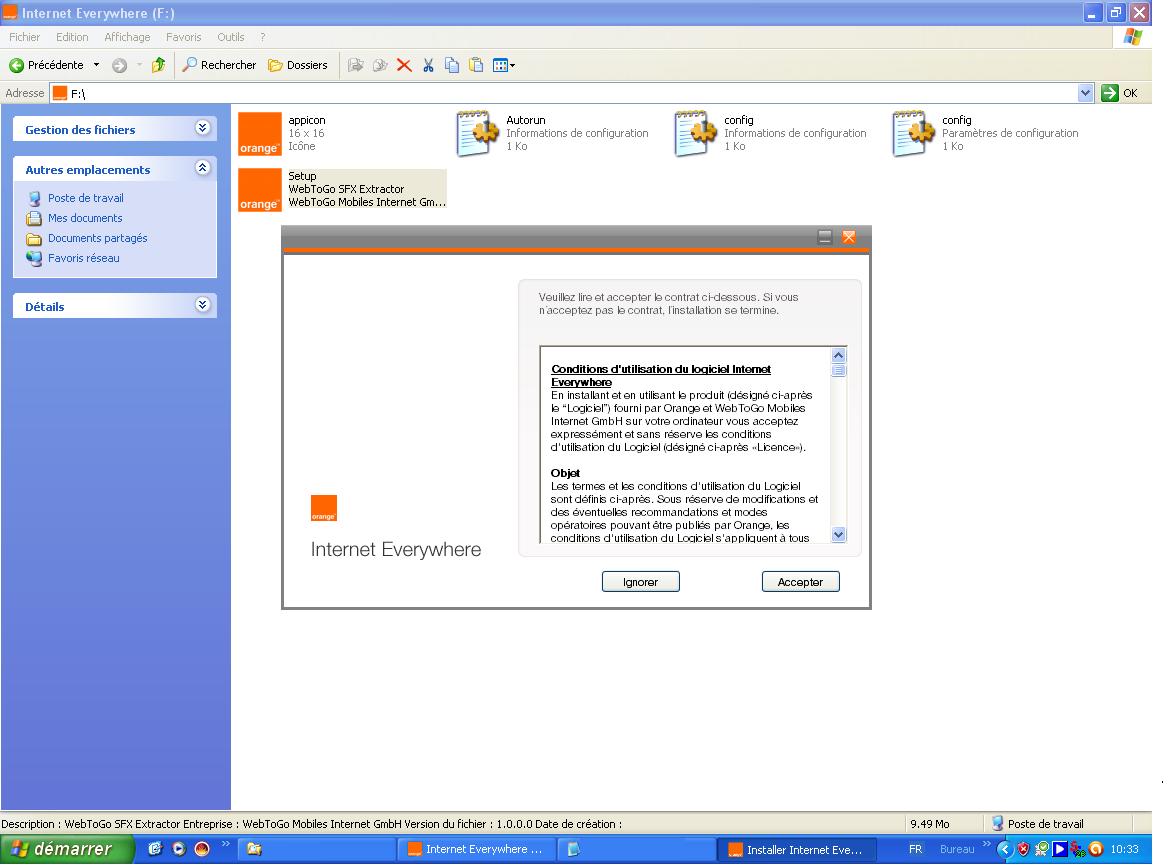Click the green OK go button
Viewport: 1170px width, 867px height.
pyautogui.click(x=1119, y=93)
